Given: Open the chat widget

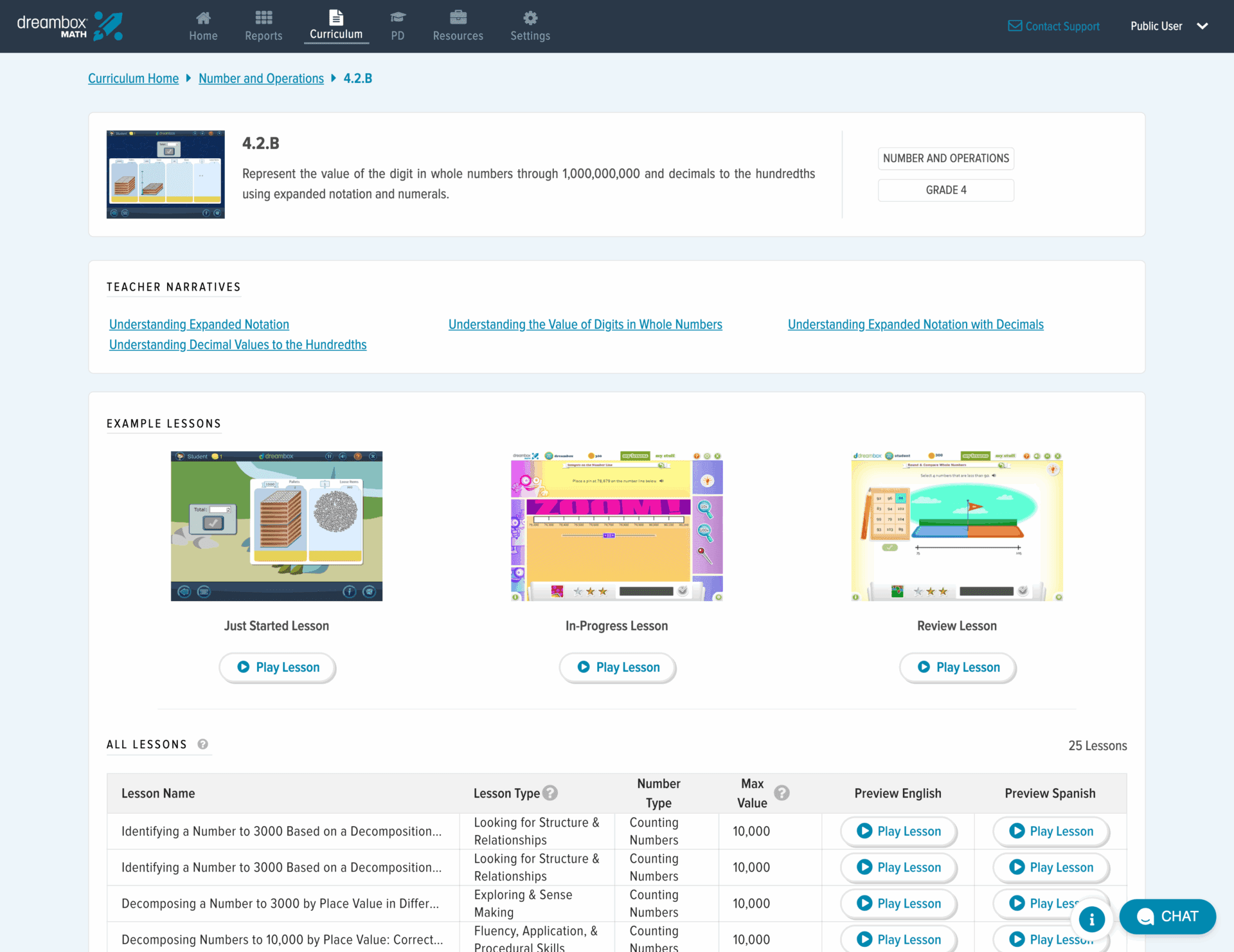Looking at the screenshot, I should [x=1167, y=917].
